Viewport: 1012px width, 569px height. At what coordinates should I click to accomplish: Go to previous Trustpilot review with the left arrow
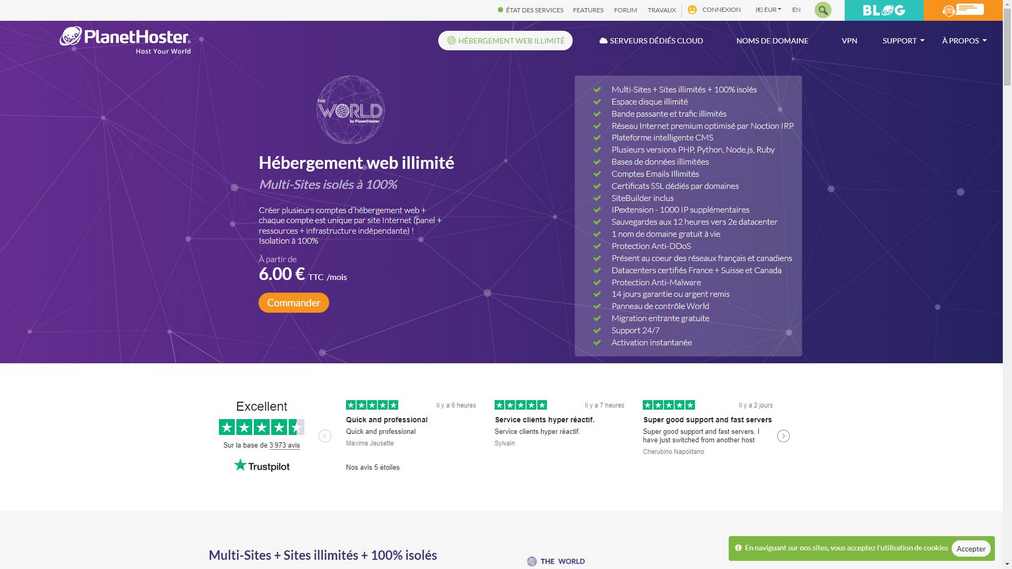coord(325,436)
